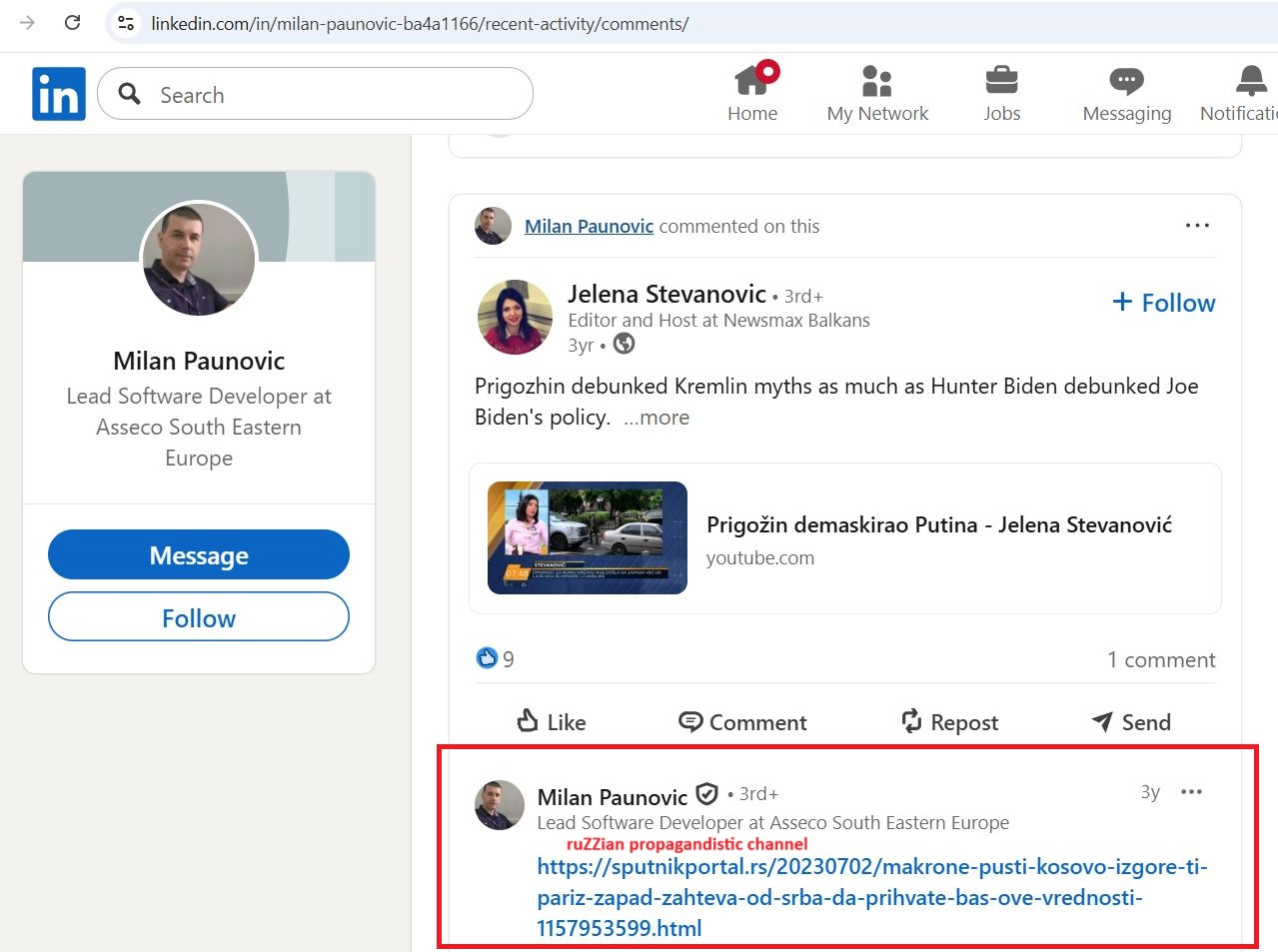Click the Message button in the profile card
The width and height of the screenshot is (1278, 952).
point(199,554)
